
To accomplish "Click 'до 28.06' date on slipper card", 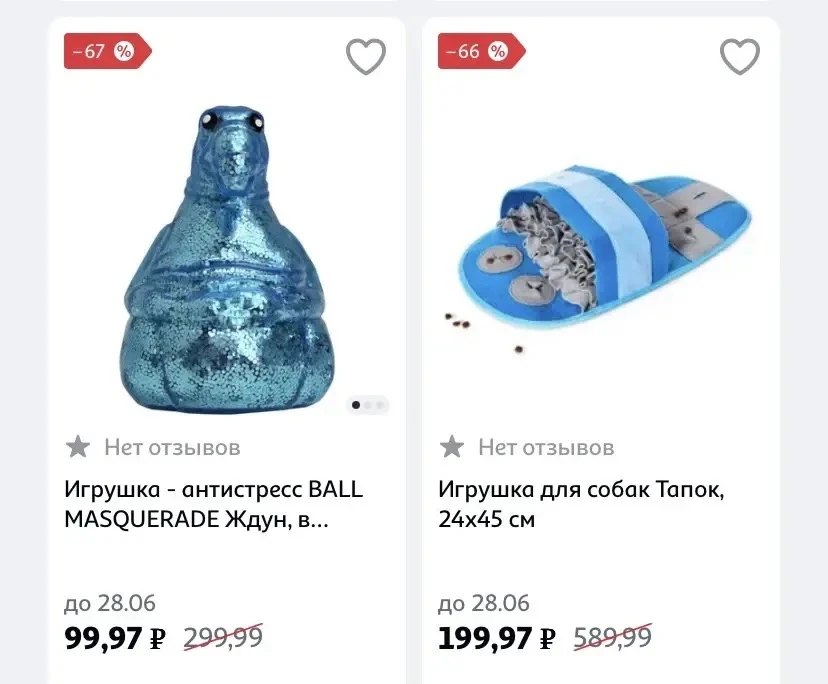I will (x=483, y=603).
